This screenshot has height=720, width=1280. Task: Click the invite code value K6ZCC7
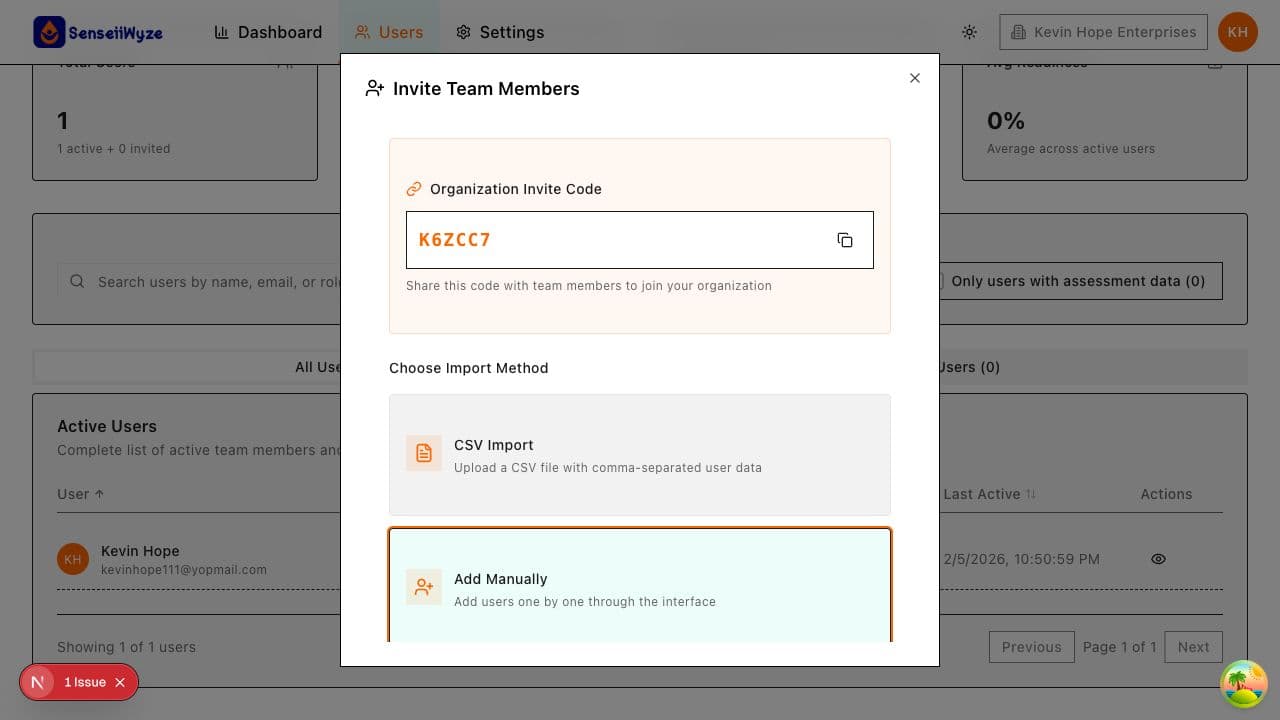[455, 239]
